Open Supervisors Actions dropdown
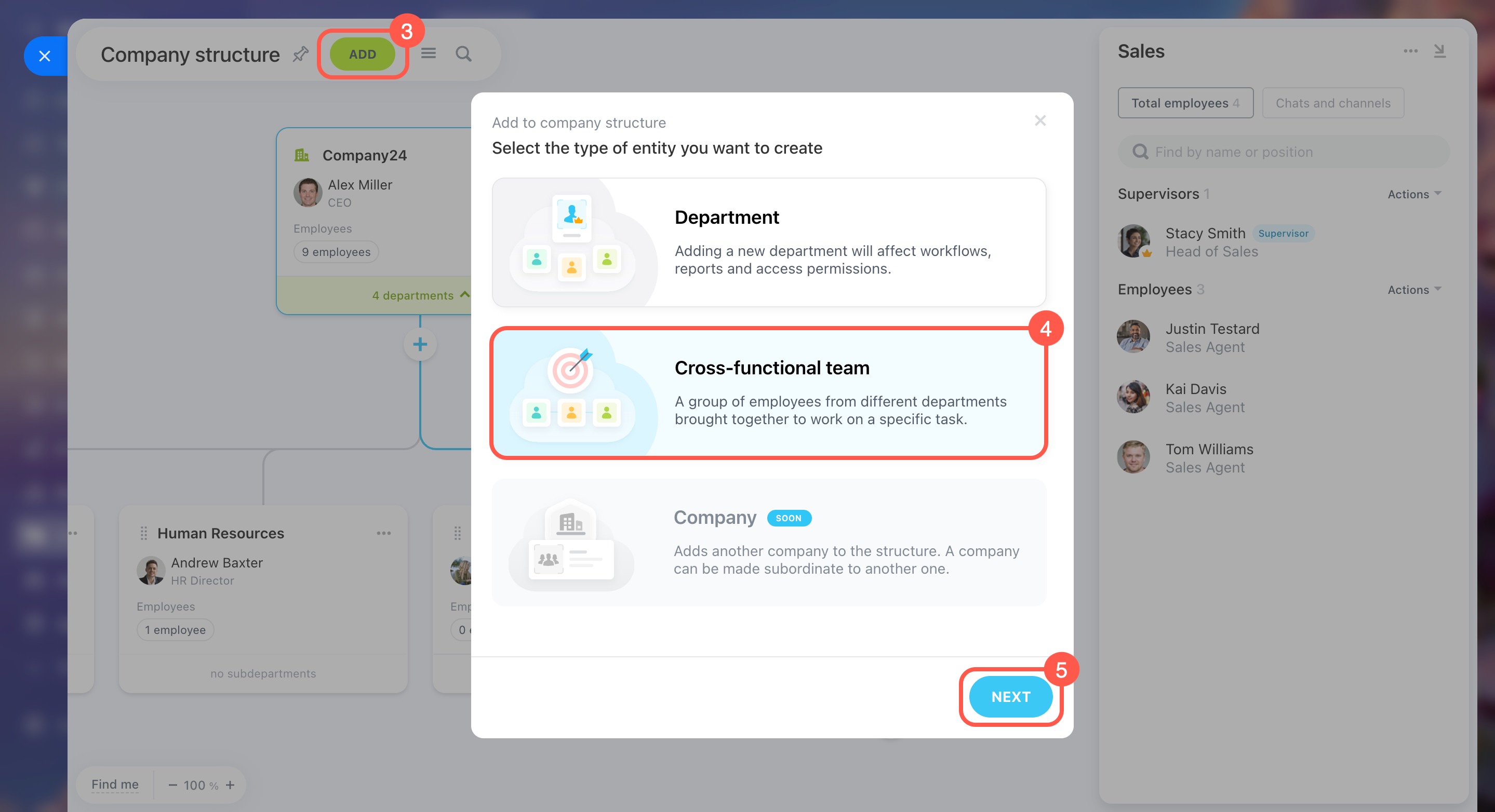 tap(1414, 194)
